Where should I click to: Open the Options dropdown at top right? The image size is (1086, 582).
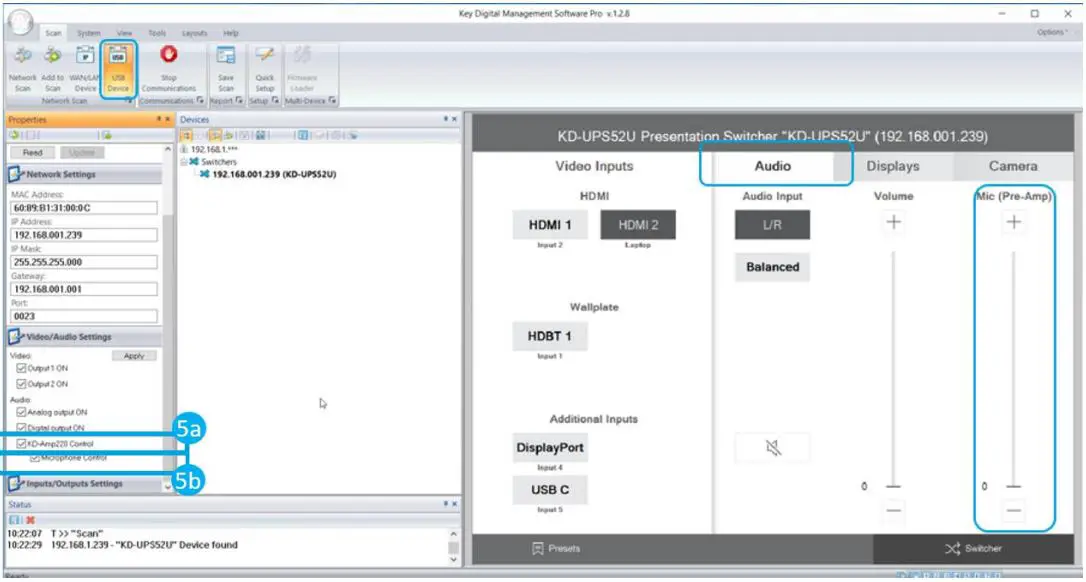point(1052,32)
